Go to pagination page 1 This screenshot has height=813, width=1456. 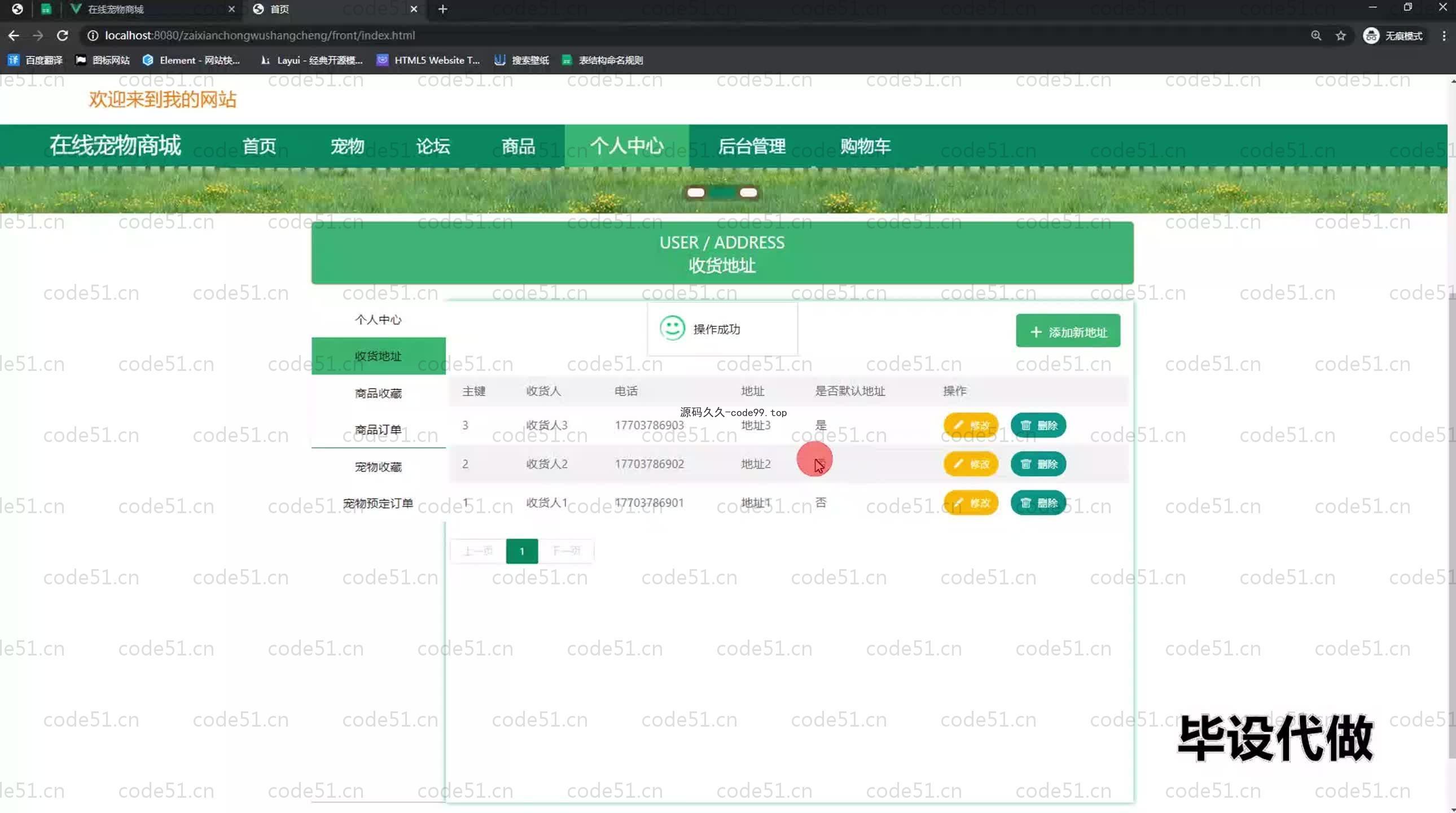pos(521,550)
